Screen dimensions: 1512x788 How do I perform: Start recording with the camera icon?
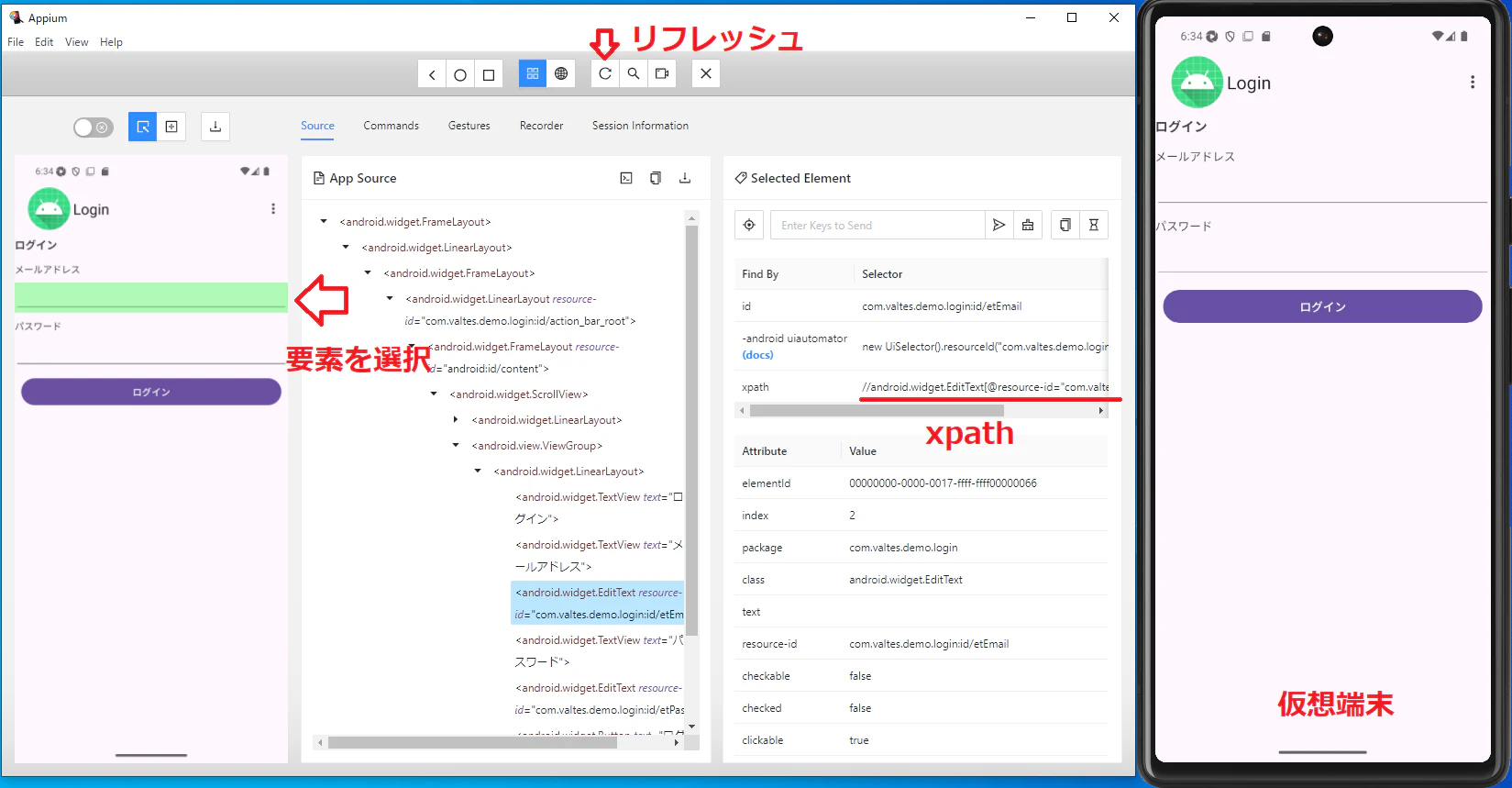pyautogui.click(x=662, y=73)
